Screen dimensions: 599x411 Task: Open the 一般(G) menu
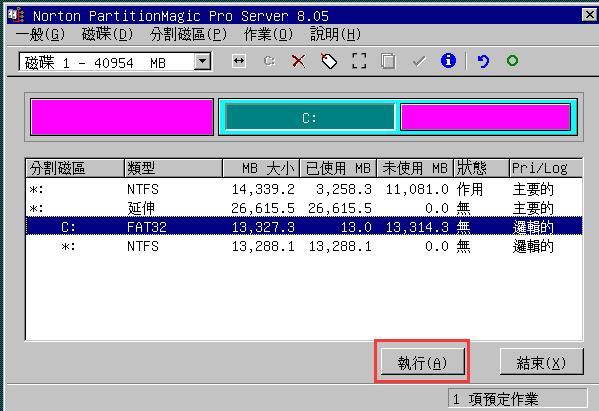[40, 35]
